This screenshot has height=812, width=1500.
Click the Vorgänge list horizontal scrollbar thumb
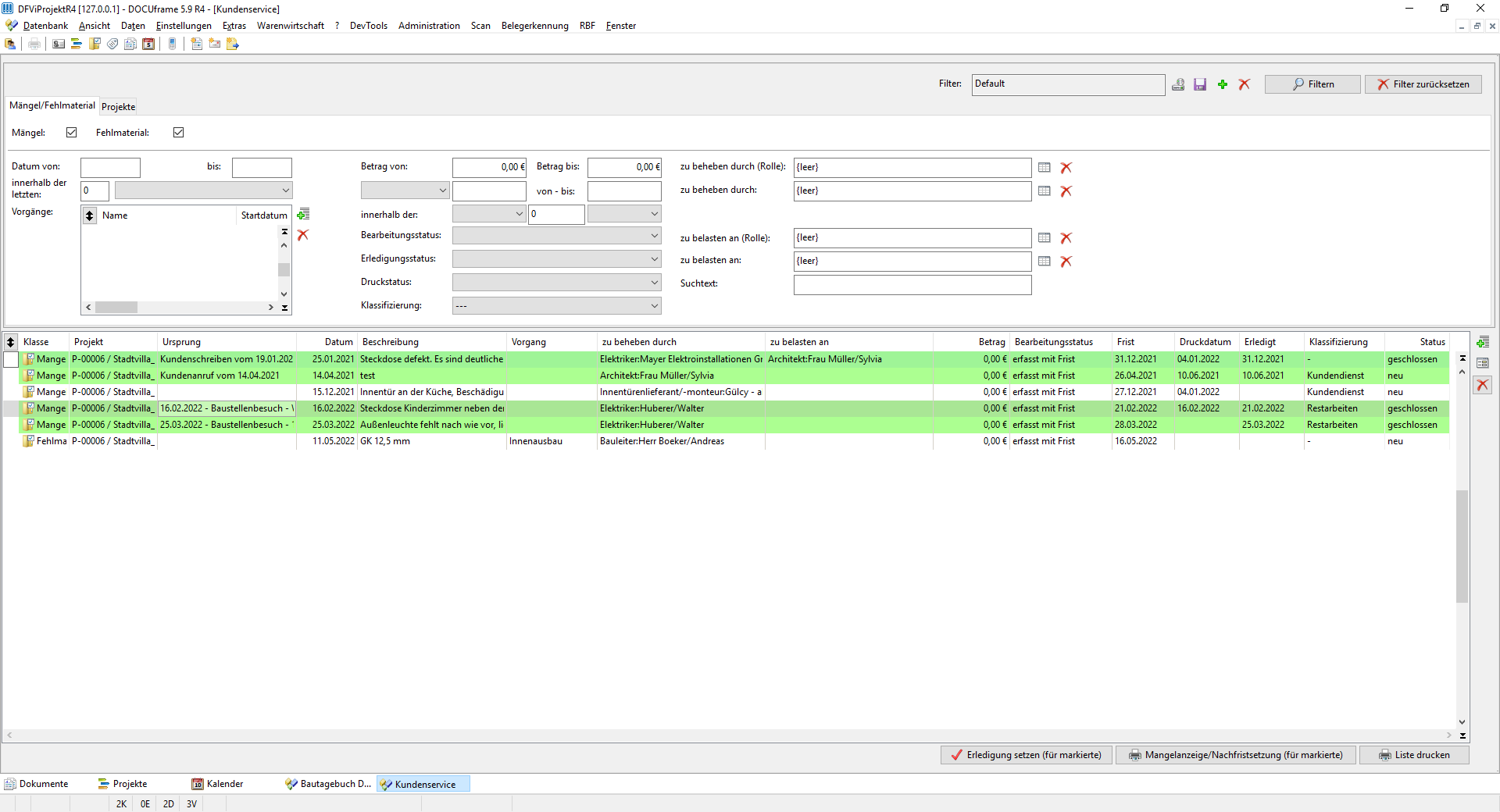coord(117,308)
